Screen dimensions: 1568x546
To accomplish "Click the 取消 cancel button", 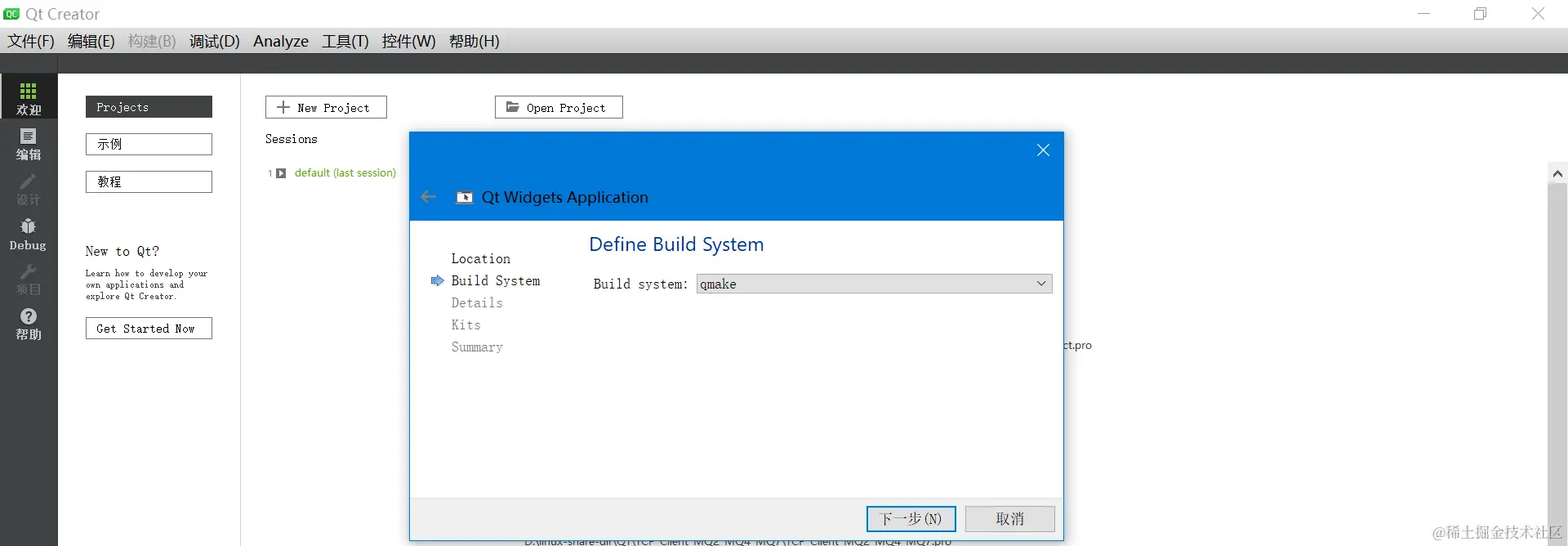I will coord(1010,519).
